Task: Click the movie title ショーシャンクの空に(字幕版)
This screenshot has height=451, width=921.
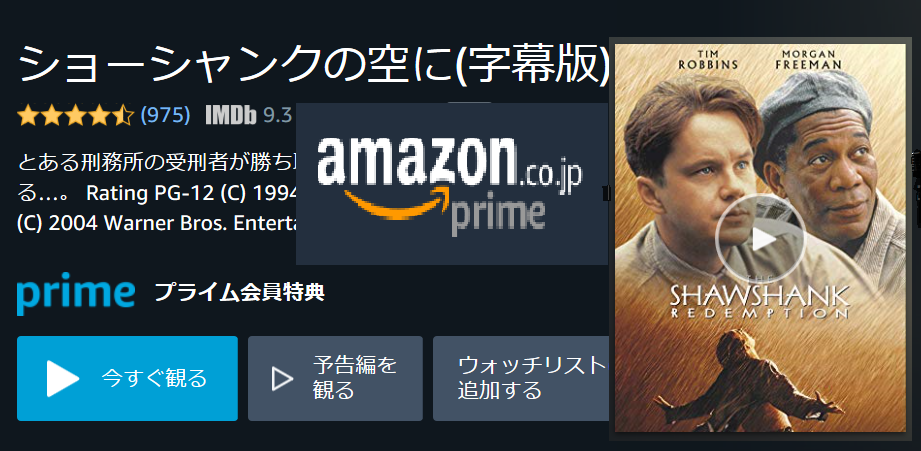Action: point(314,64)
